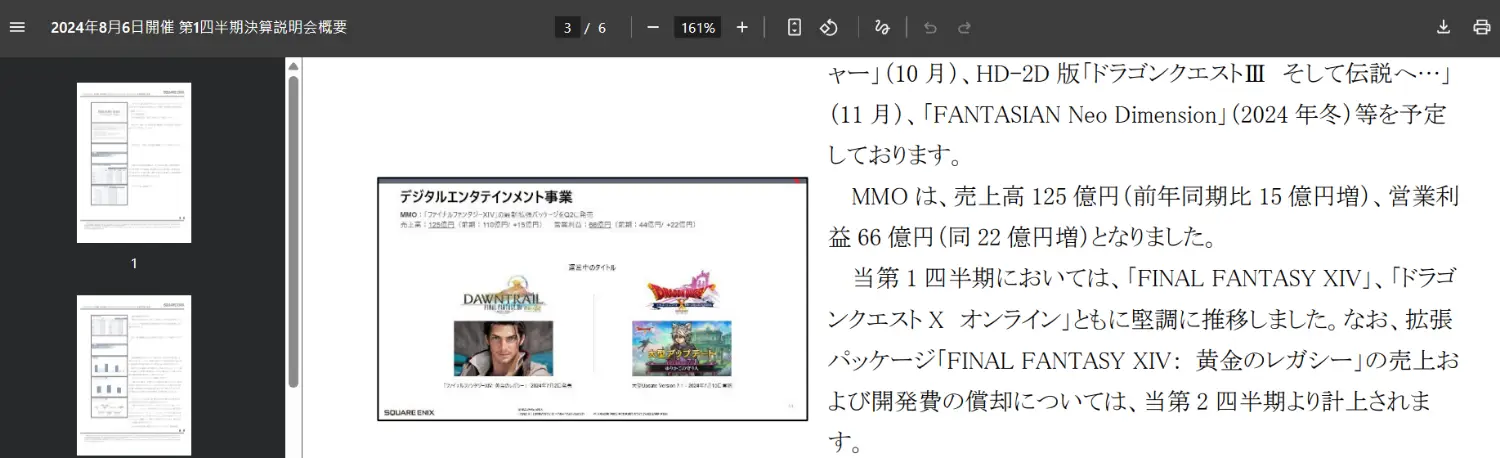Select the second page thumbnail in the sidebar
Image resolution: width=1500 pixels, height=458 pixels.
coord(134,374)
